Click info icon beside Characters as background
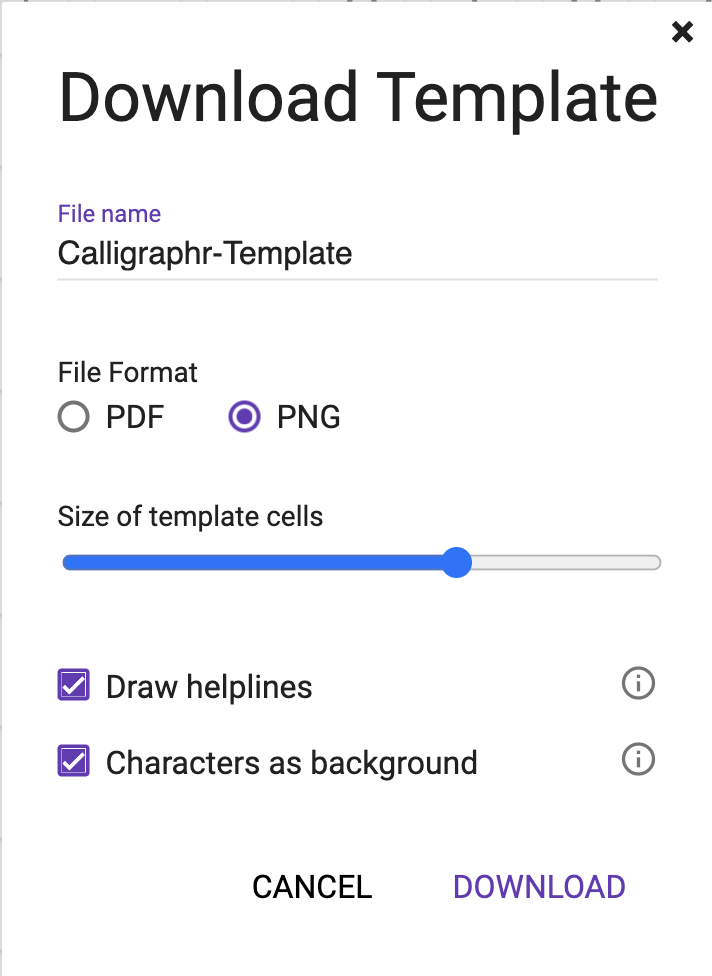This screenshot has height=976, width=712. tap(638, 760)
